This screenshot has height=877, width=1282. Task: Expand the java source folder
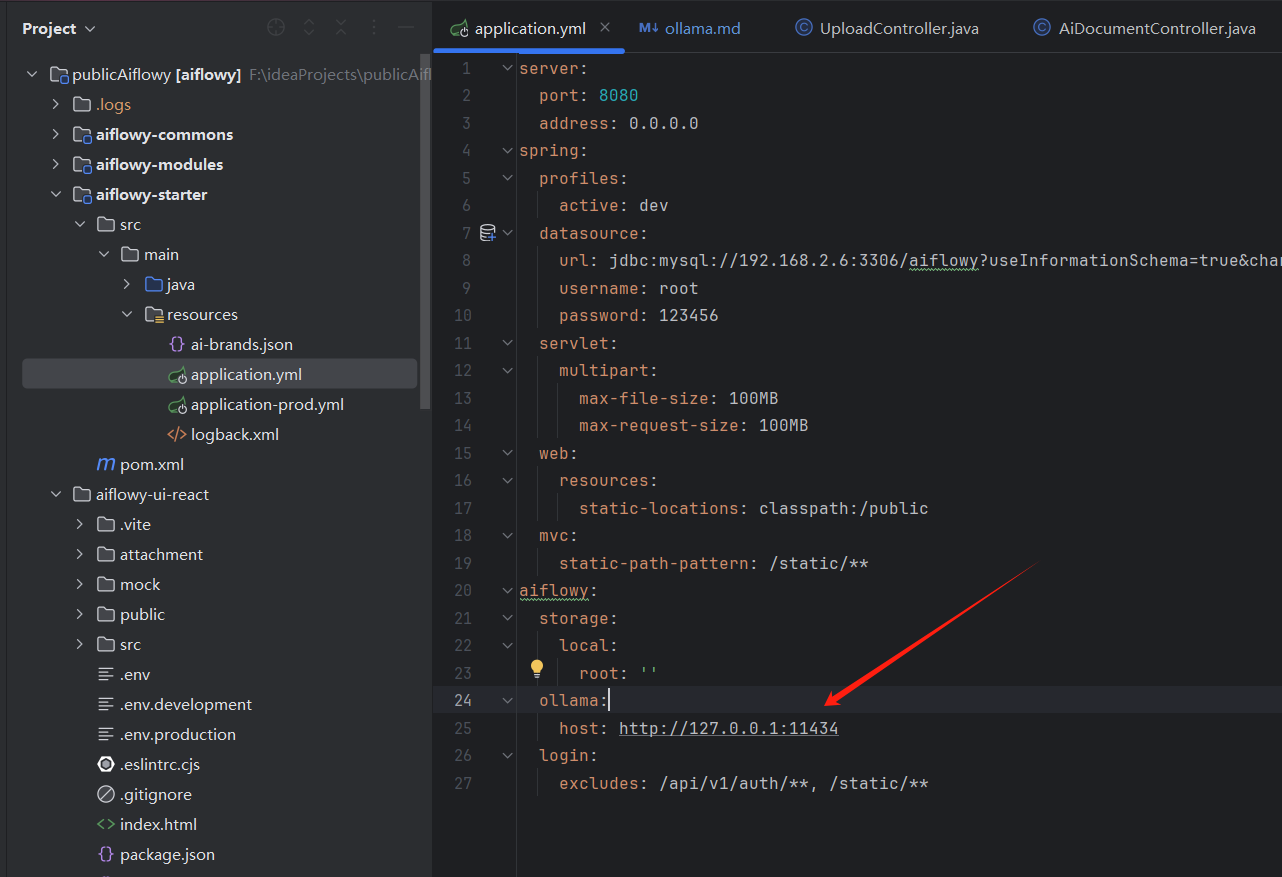click(127, 284)
